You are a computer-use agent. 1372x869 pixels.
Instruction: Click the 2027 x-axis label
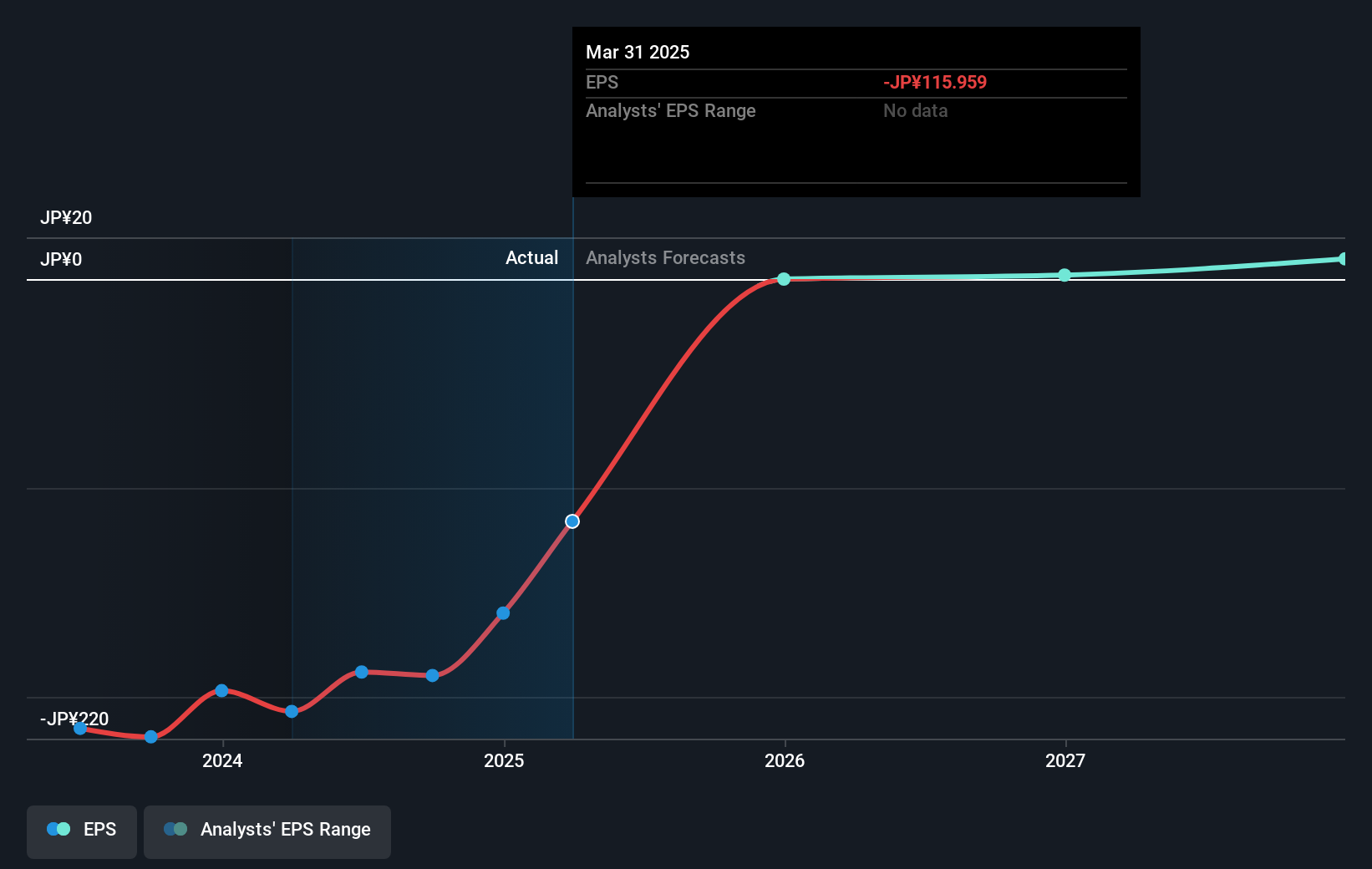[x=1065, y=760]
